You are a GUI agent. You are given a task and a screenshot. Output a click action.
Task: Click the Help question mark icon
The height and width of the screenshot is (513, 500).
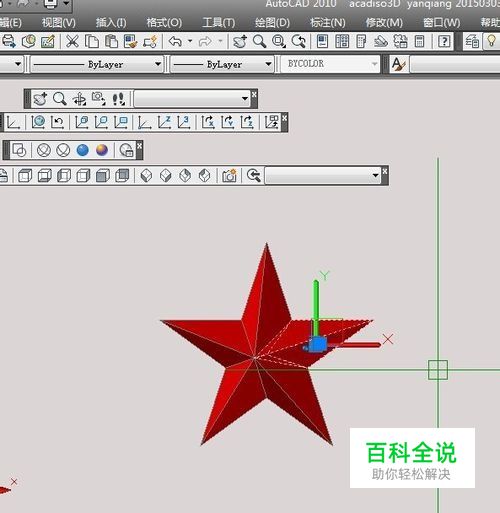[444, 41]
